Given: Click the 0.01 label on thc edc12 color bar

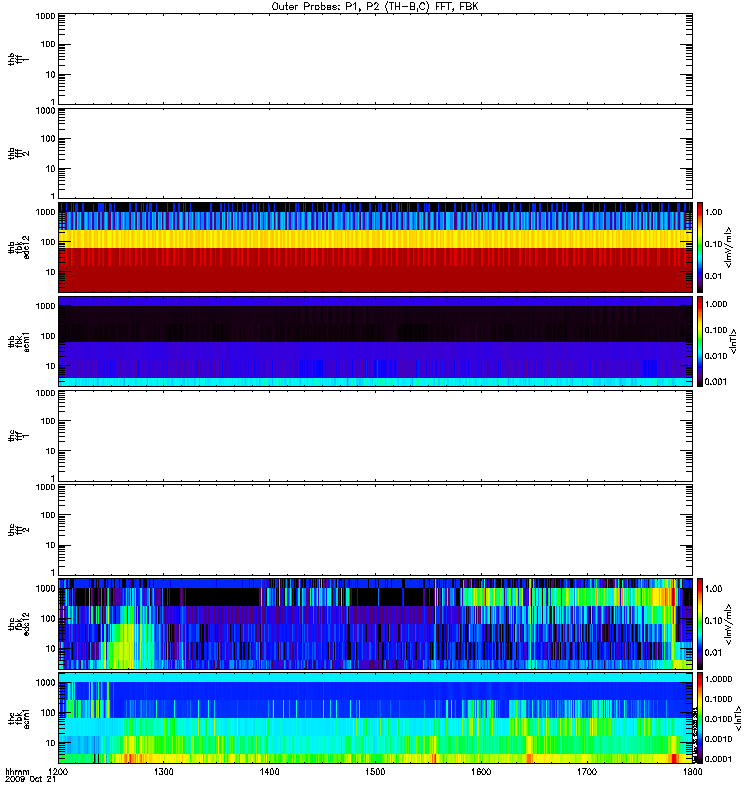Looking at the screenshot, I should (x=714, y=653).
